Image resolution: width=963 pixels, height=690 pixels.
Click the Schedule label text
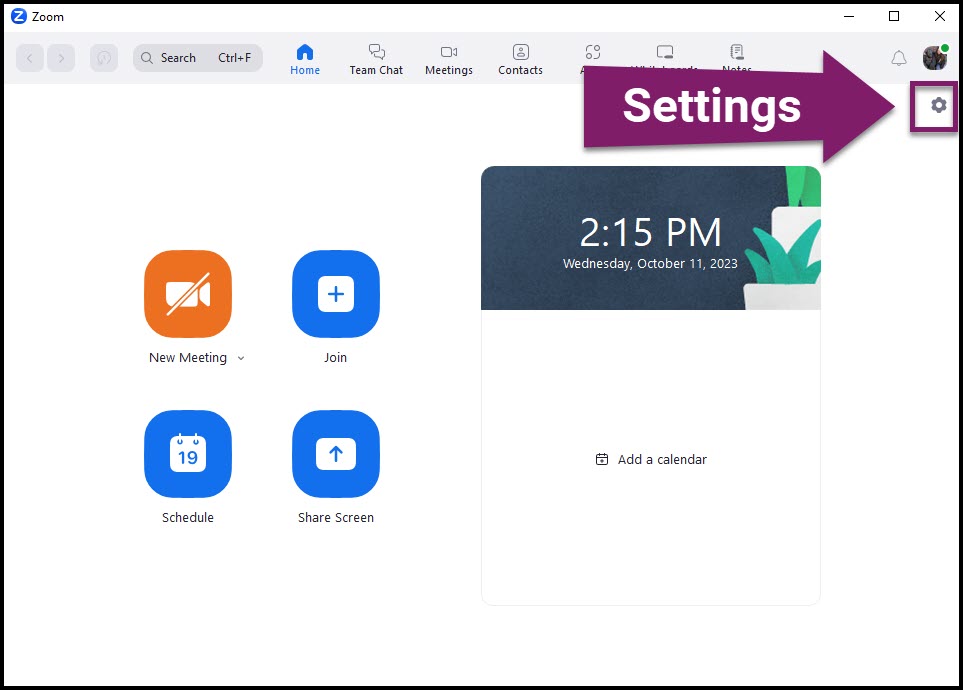188,517
